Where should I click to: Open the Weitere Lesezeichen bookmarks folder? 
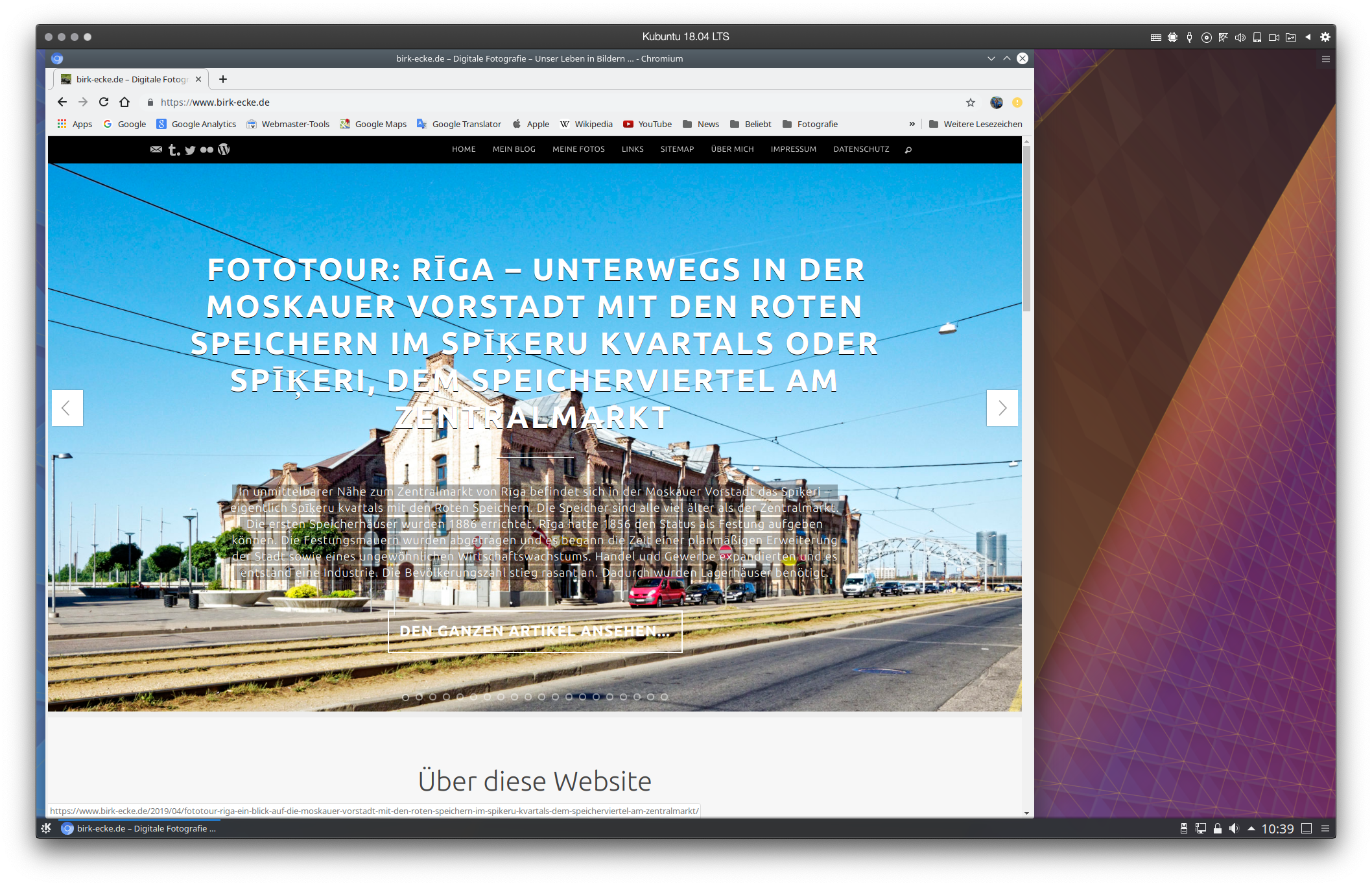click(975, 124)
